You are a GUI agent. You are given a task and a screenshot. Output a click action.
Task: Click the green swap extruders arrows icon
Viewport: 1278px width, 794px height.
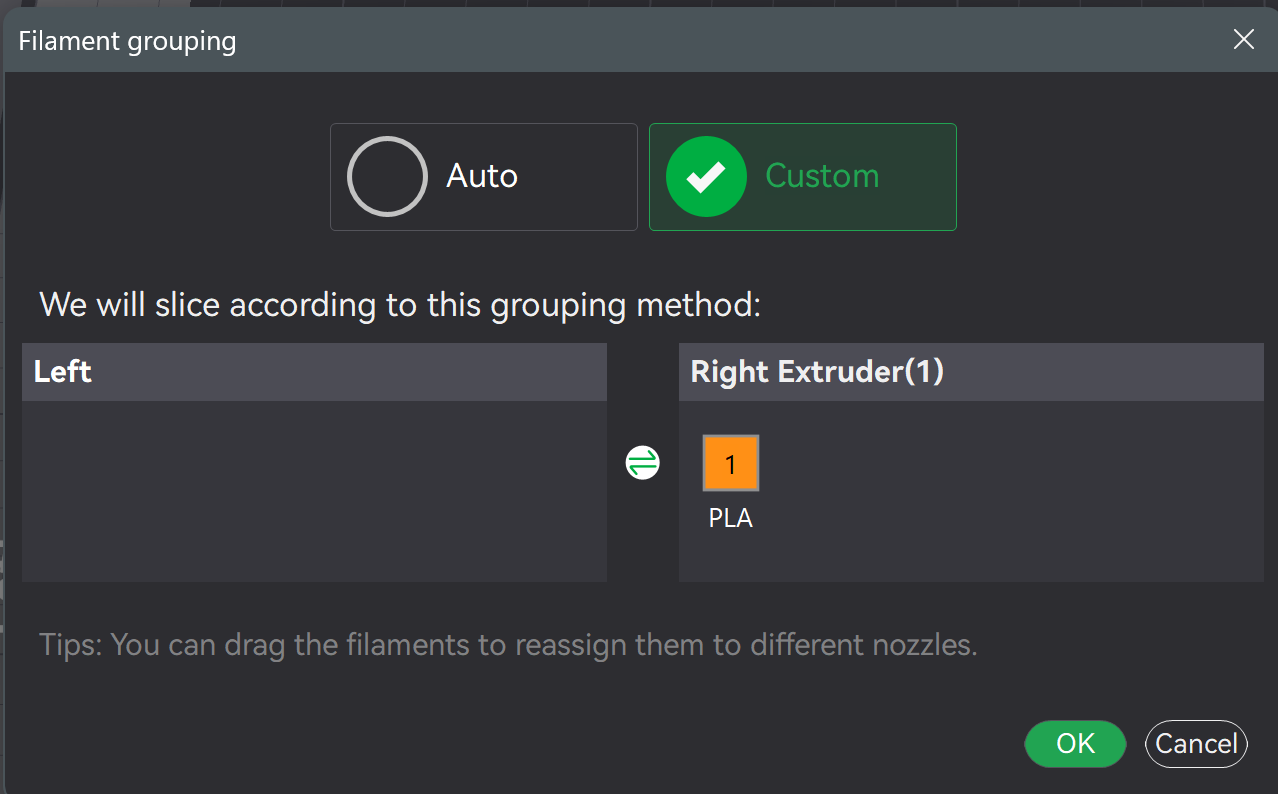tap(642, 463)
